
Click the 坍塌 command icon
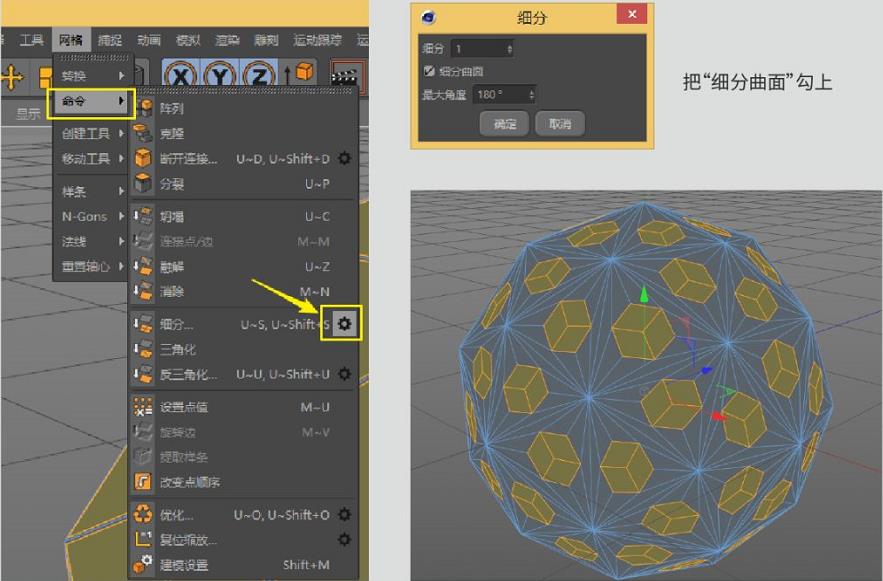coord(143,216)
